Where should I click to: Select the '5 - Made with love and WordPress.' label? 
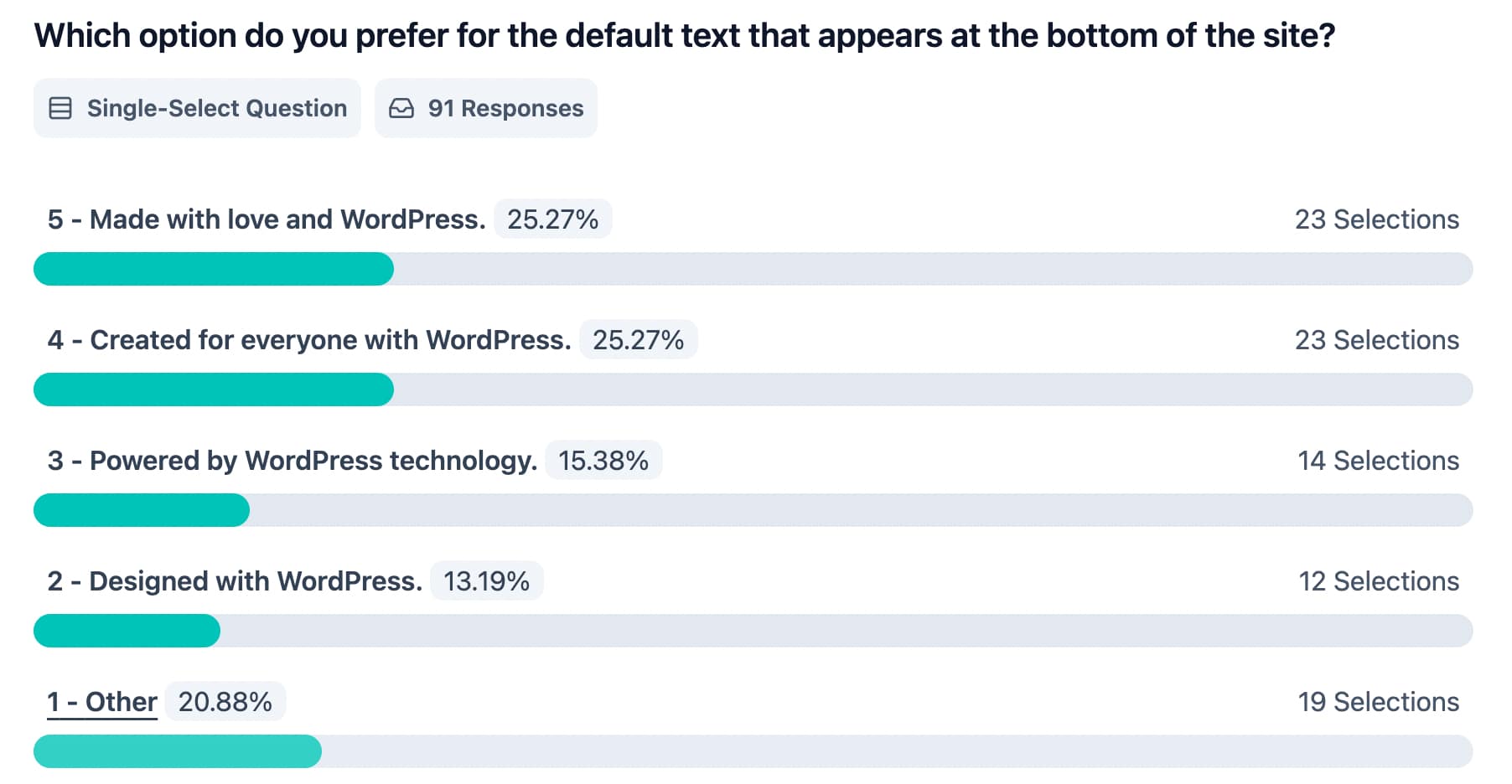[267, 219]
